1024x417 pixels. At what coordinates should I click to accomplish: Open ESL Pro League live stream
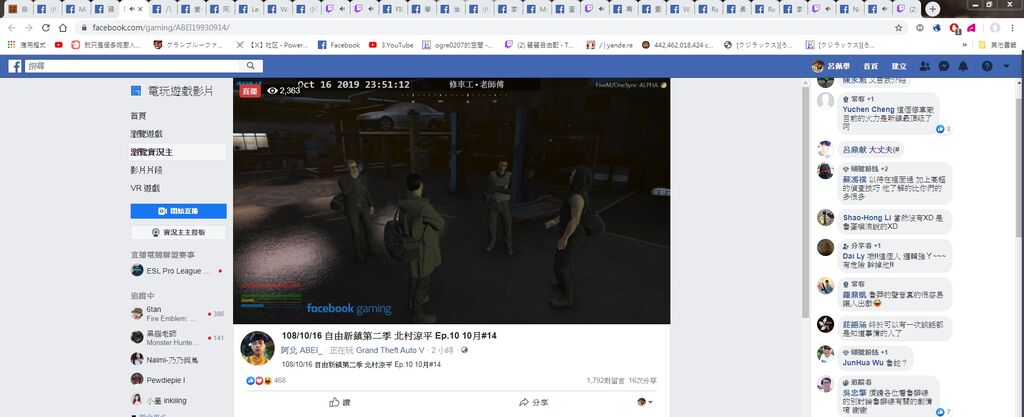tap(178, 271)
